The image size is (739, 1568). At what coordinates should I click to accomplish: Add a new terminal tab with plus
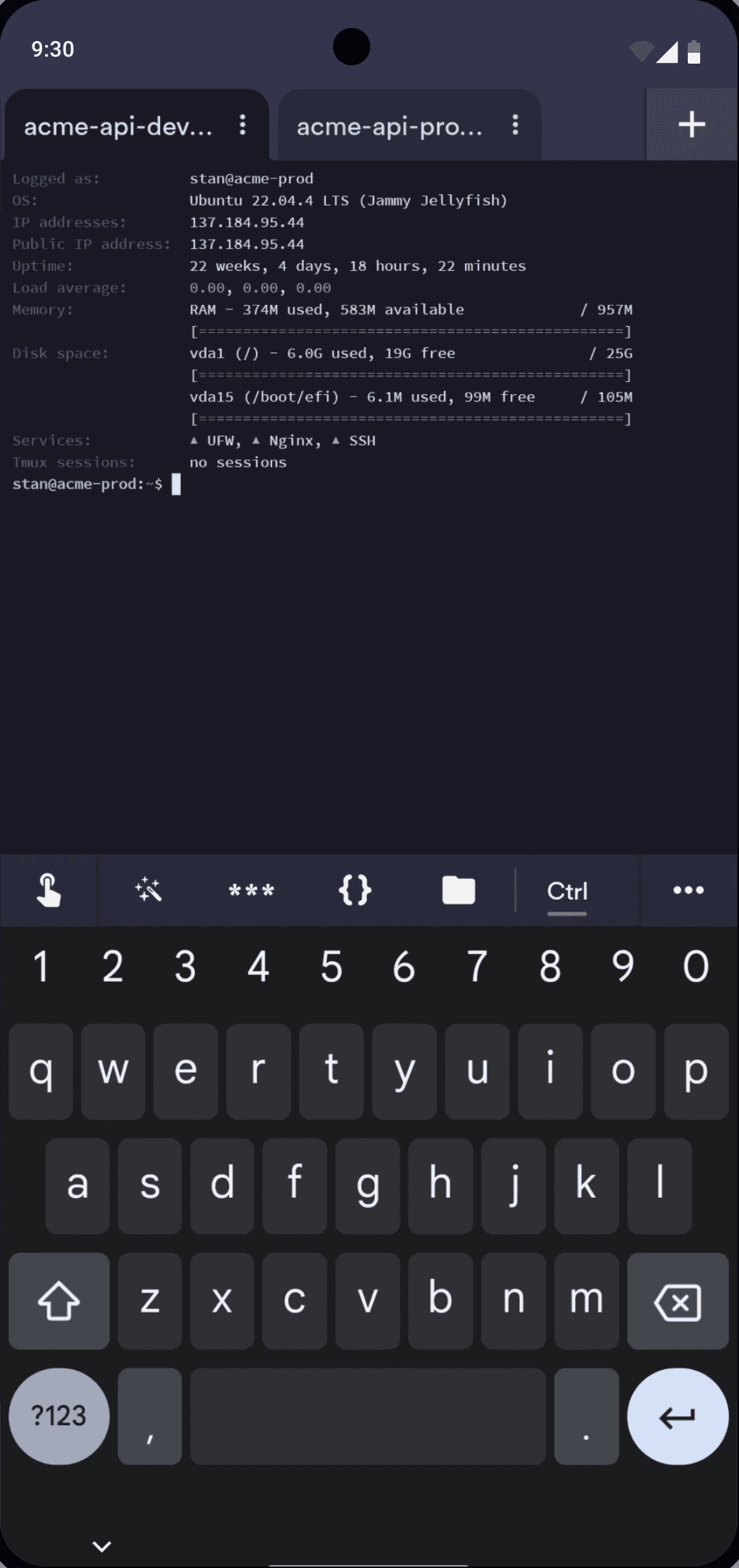point(692,124)
